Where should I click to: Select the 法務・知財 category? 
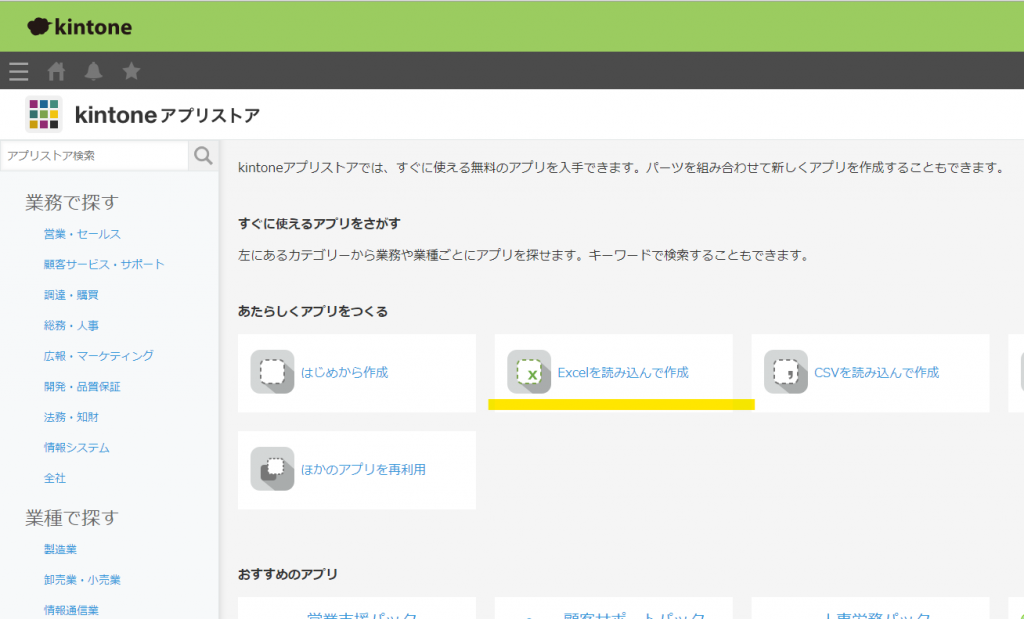[x=71, y=417]
